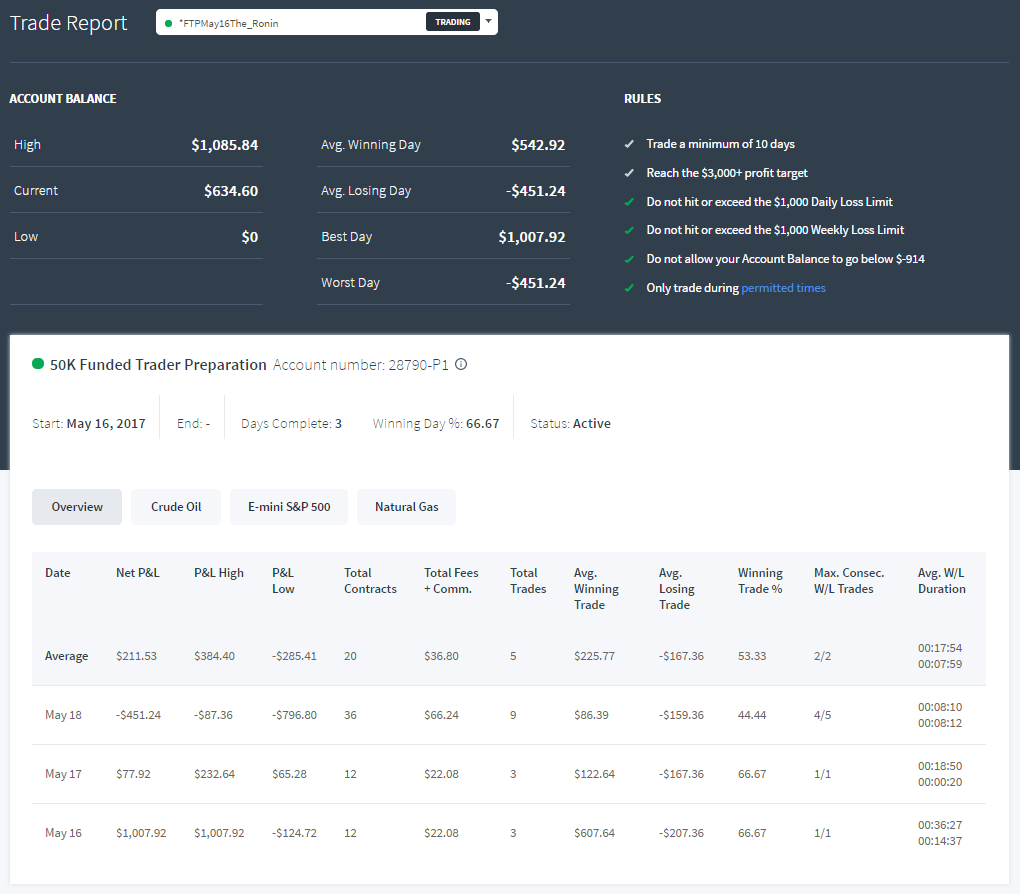Image resolution: width=1020 pixels, height=894 pixels.
Task: Click the account number info icon
Action: point(461,364)
